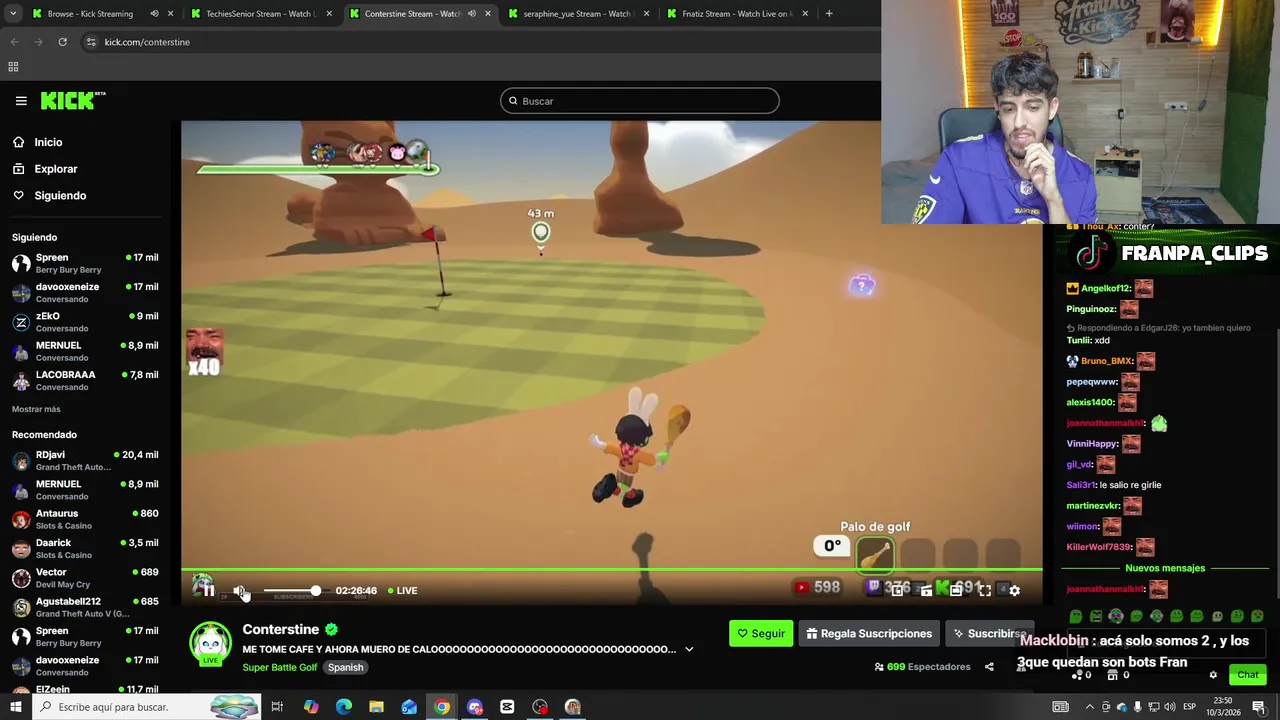Open chat settings gear beside Chat button
The width and height of the screenshot is (1280, 720).
[1213, 675]
